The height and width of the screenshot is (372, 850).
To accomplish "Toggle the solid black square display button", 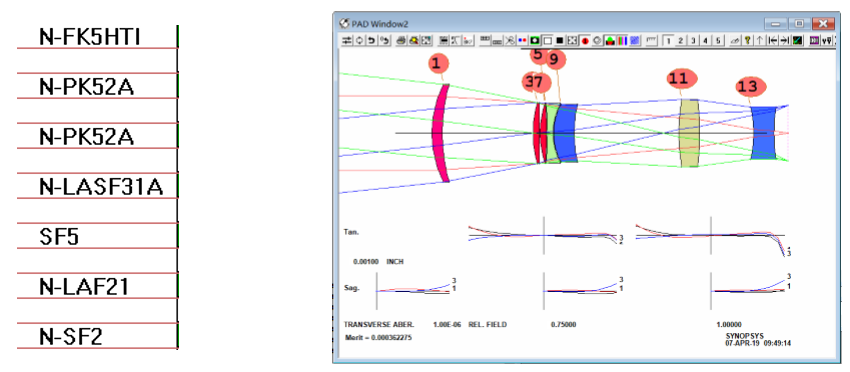I will coord(559,40).
